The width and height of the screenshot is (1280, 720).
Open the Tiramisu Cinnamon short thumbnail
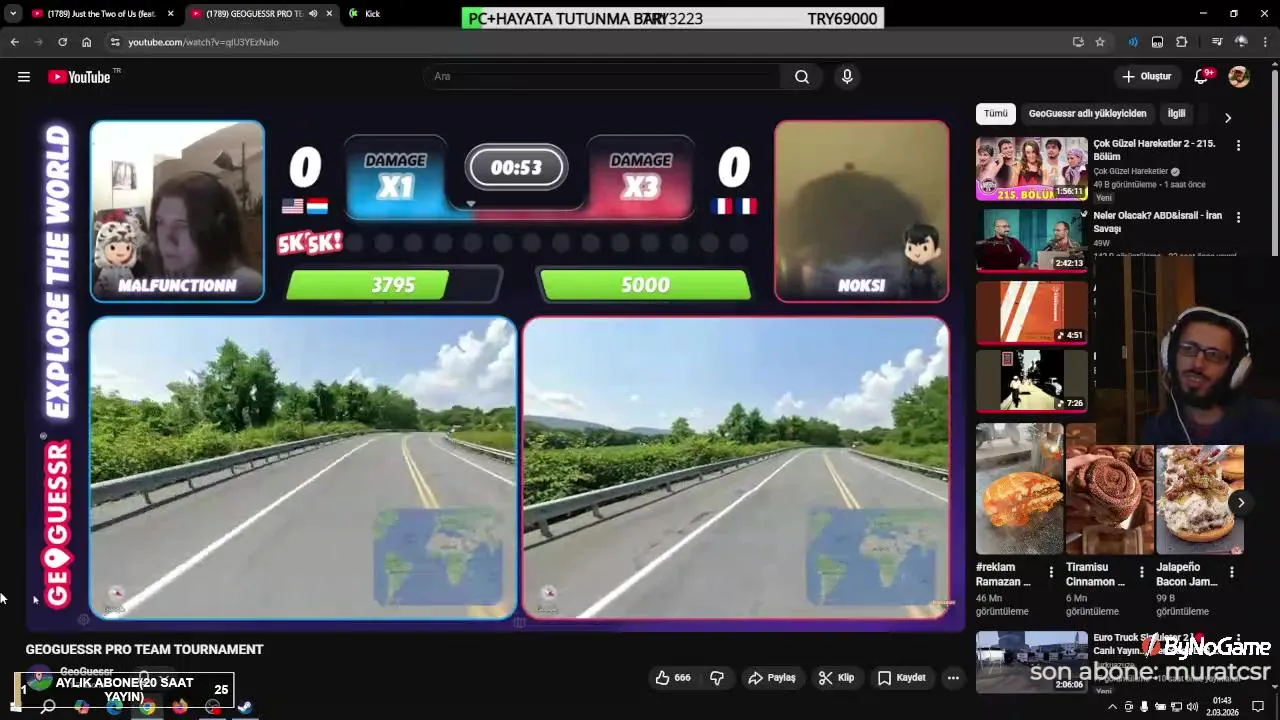pos(1109,488)
